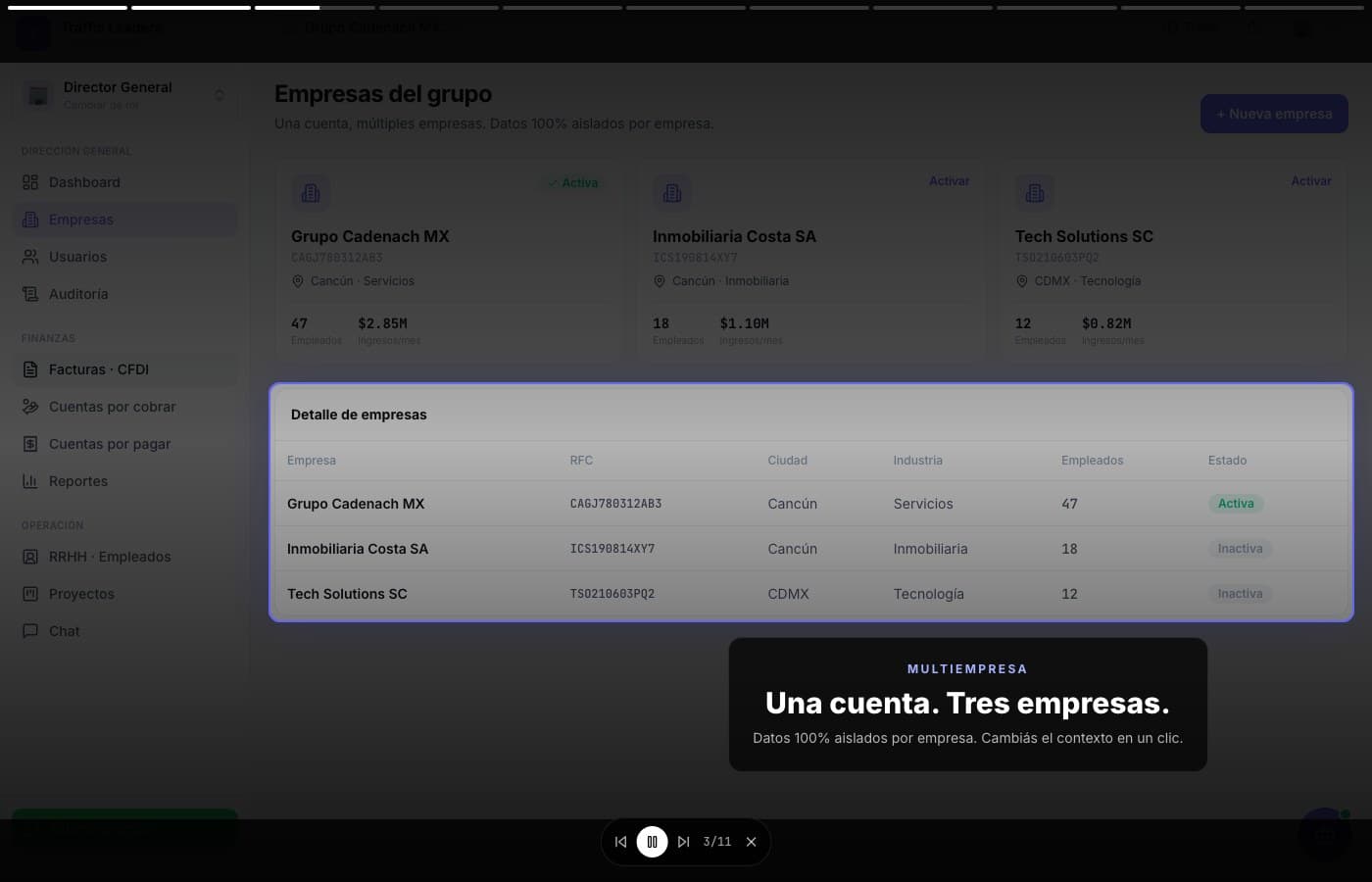Click the $2.85M income figure
1372x882 pixels.
[x=382, y=323]
